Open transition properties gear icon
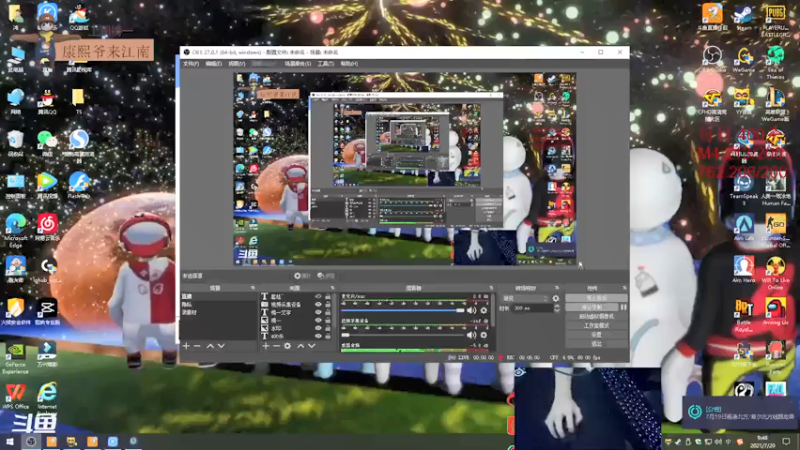 pyautogui.click(x=556, y=298)
